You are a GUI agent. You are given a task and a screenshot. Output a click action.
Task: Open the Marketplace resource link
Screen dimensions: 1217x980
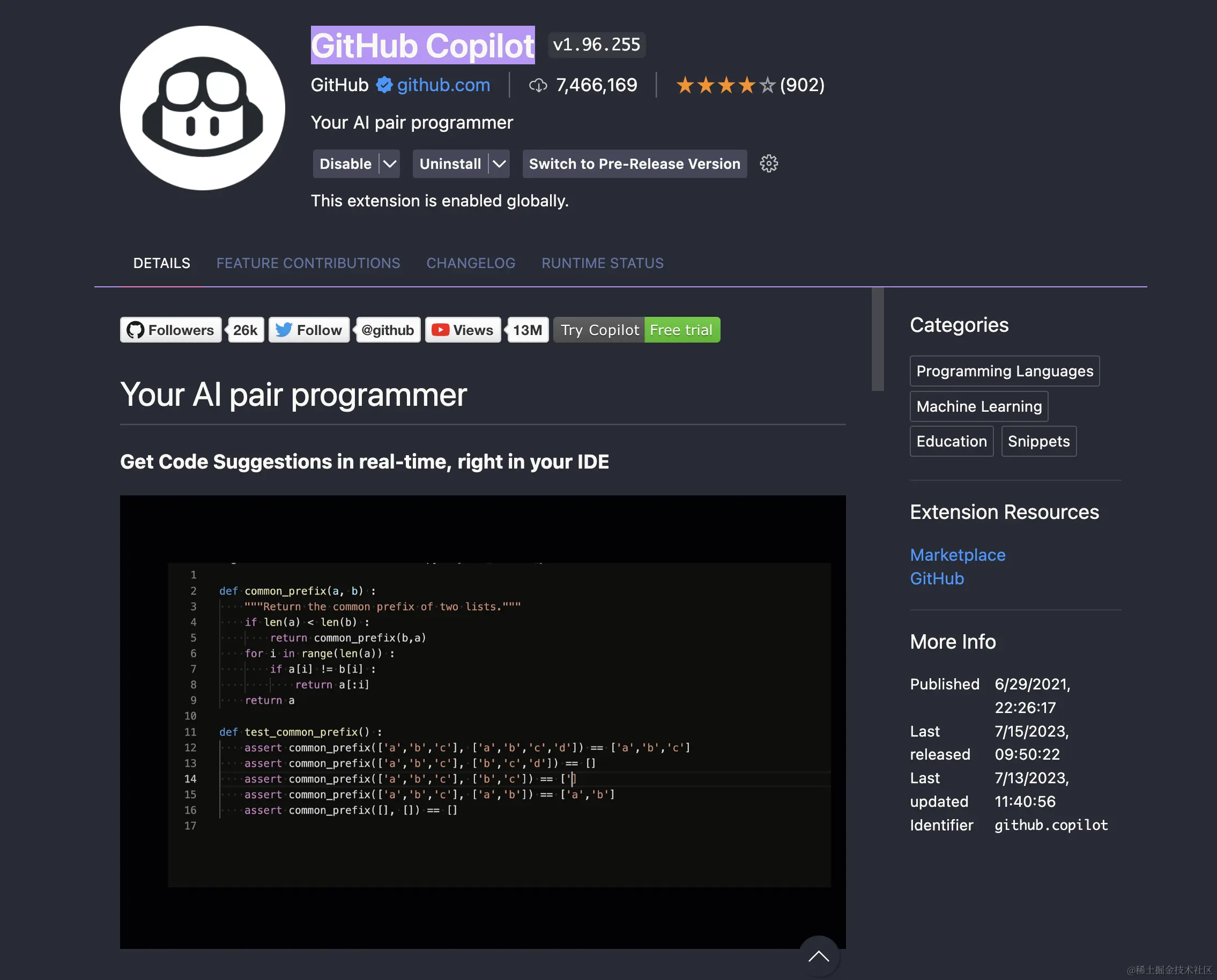point(958,554)
